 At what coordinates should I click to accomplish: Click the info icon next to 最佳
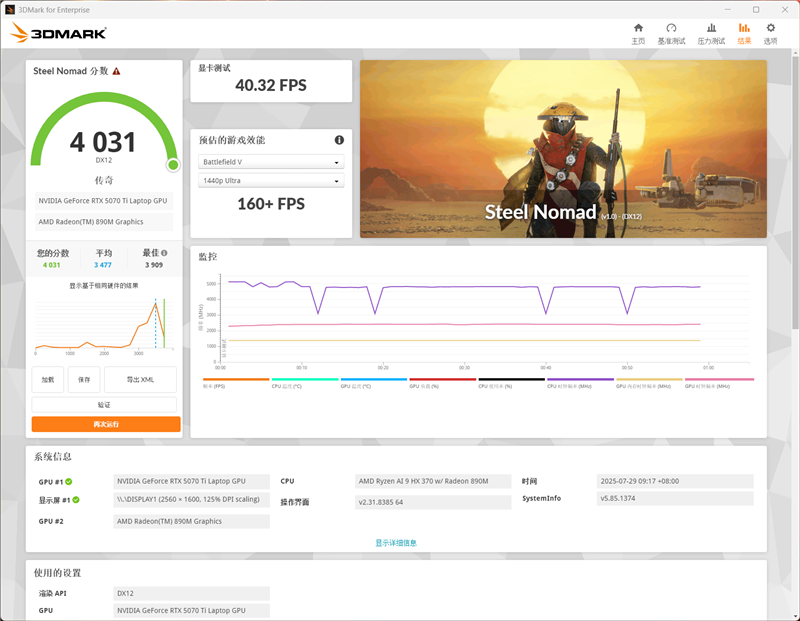click(x=164, y=254)
